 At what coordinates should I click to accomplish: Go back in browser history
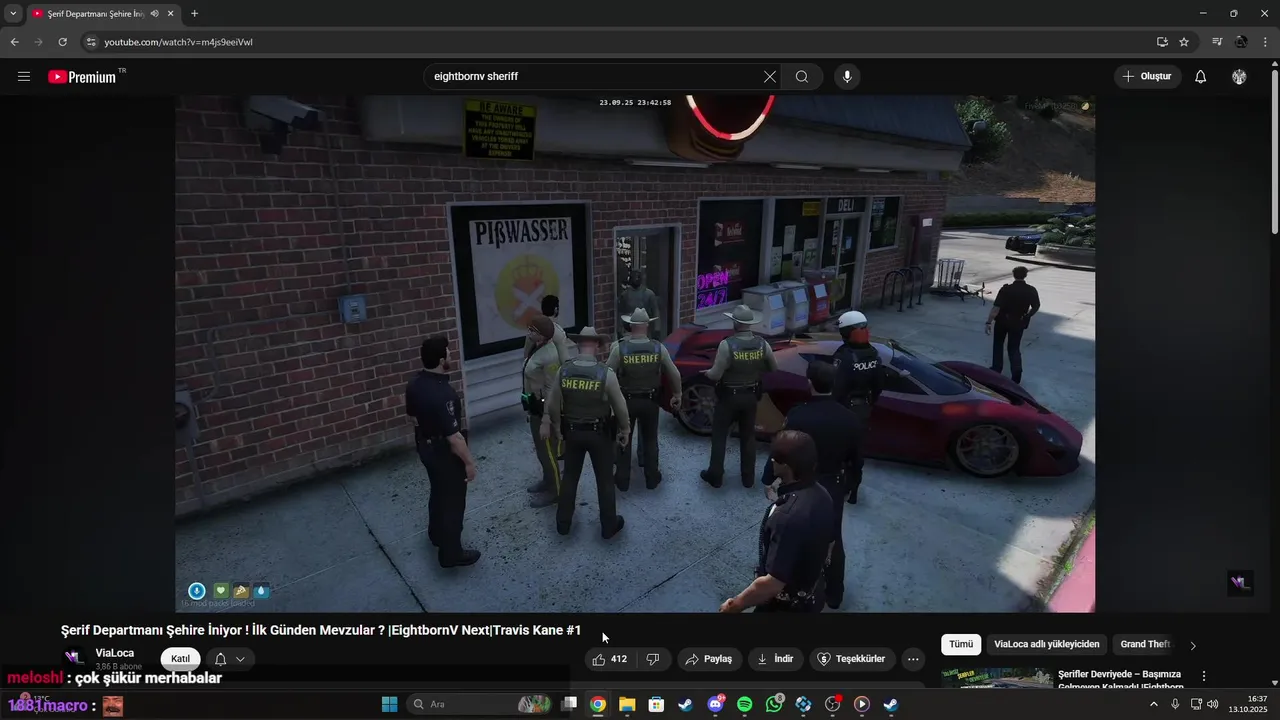[14, 42]
